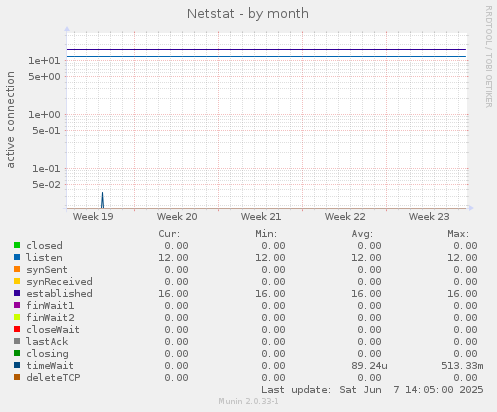Click the '5e+00' y-axis label
Viewport: 497px width, 412px height.
[44, 77]
